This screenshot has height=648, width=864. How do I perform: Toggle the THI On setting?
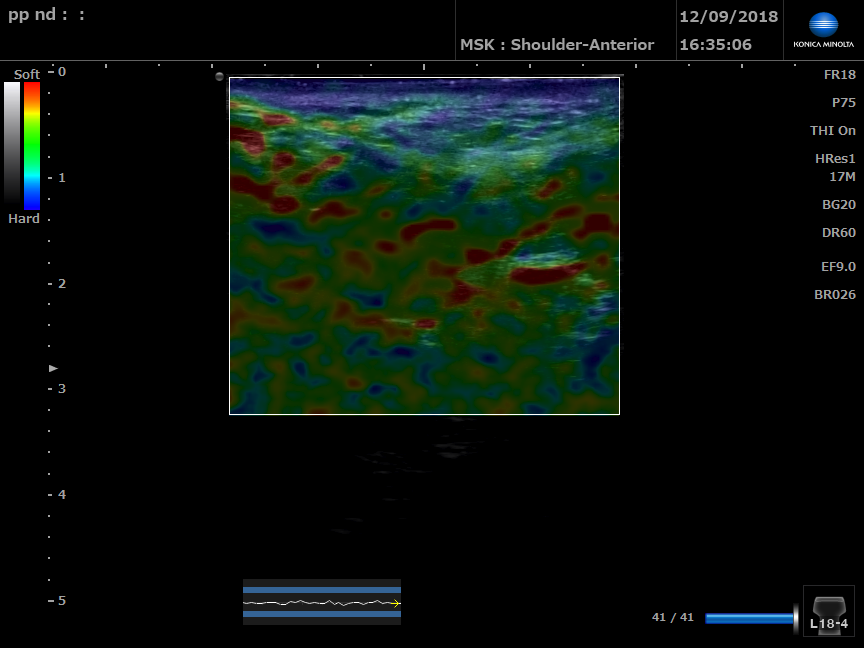[832, 131]
